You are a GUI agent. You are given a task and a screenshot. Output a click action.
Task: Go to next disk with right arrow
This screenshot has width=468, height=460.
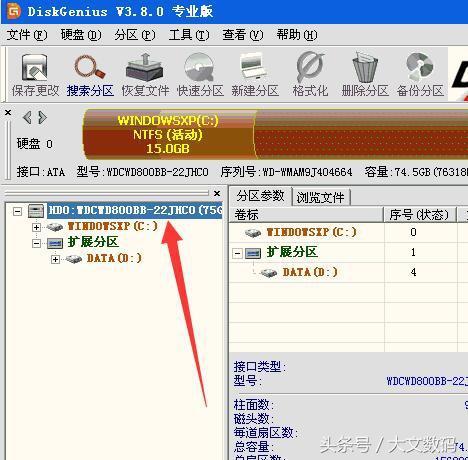pyautogui.click(x=42, y=117)
